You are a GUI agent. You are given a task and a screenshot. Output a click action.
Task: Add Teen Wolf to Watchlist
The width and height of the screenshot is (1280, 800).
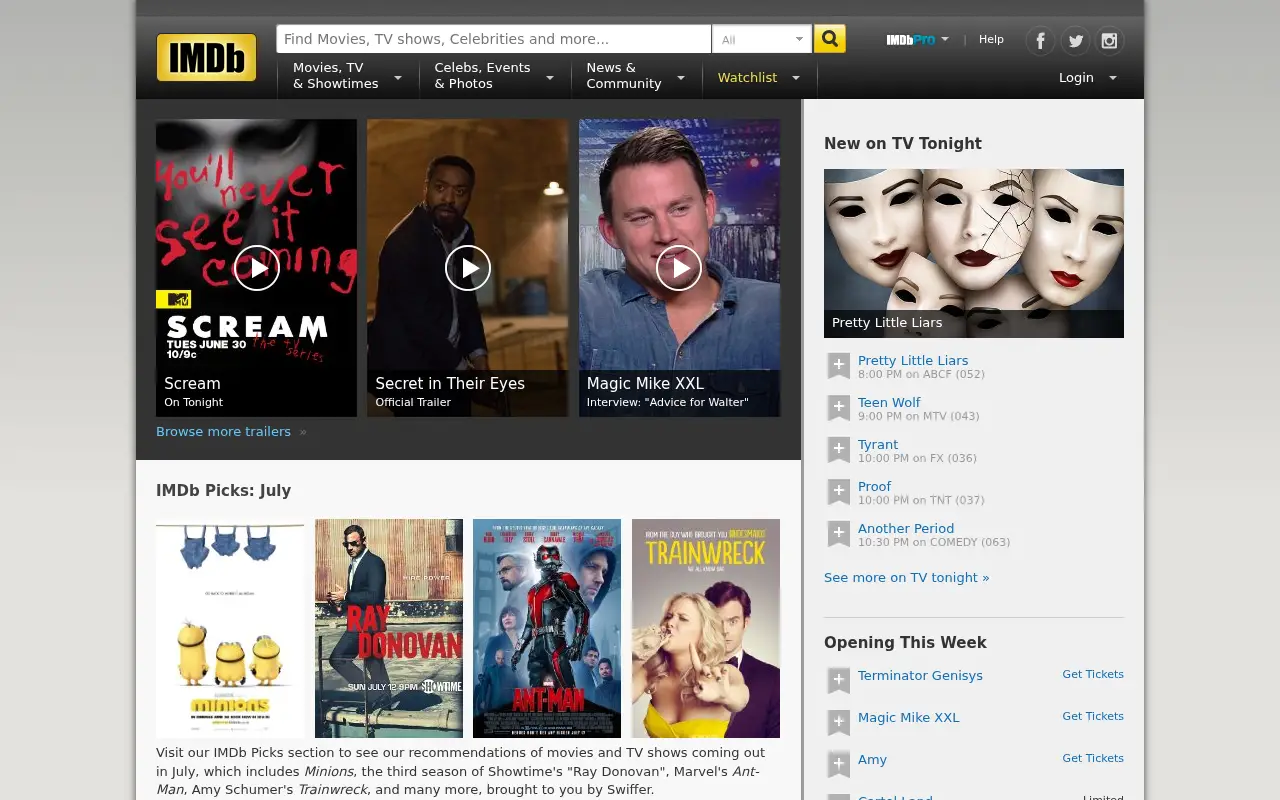click(x=838, y=408)
